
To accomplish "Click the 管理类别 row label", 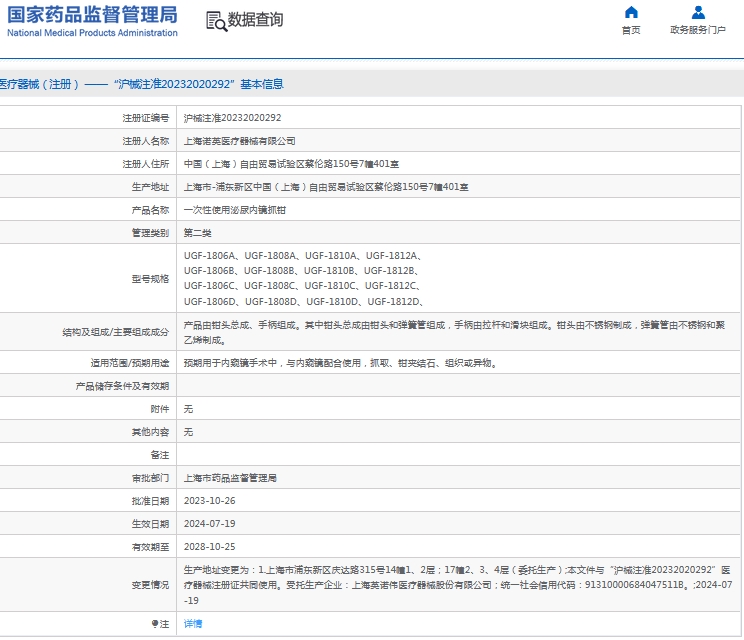I will [x=150, y=233].
